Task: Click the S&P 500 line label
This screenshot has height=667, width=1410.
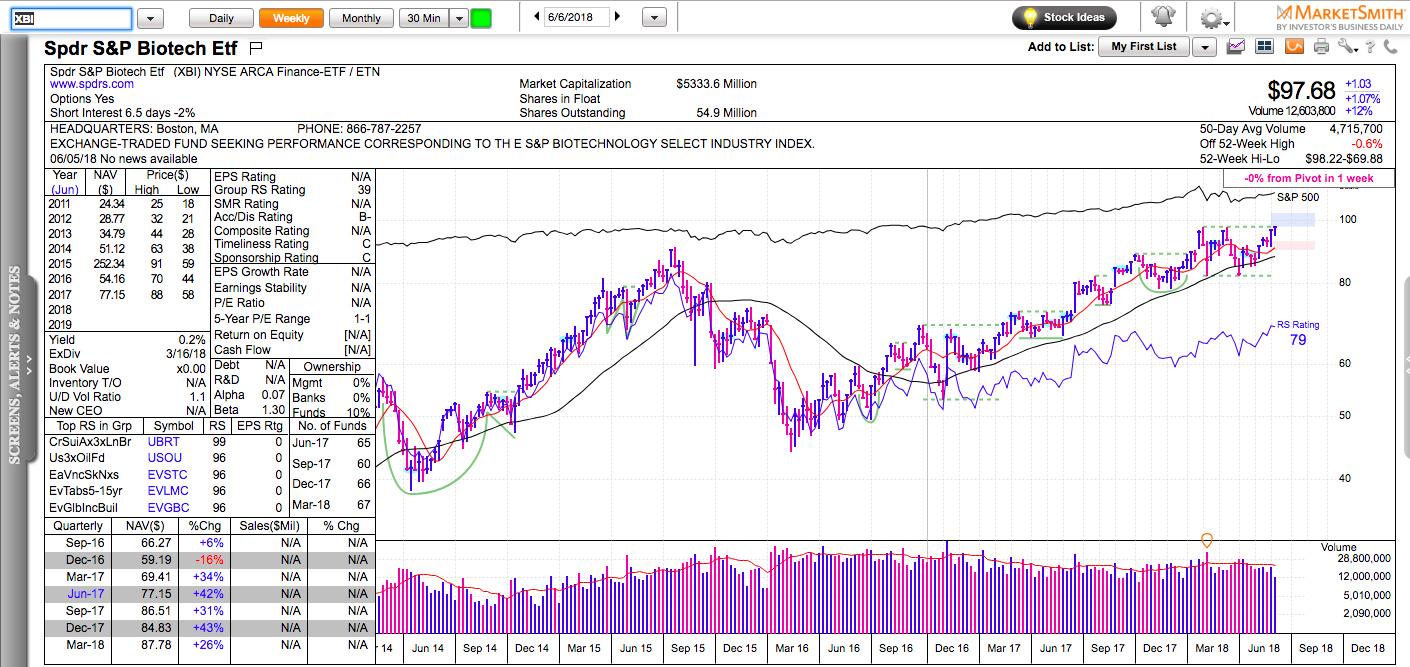Action: coord(1298,197)
